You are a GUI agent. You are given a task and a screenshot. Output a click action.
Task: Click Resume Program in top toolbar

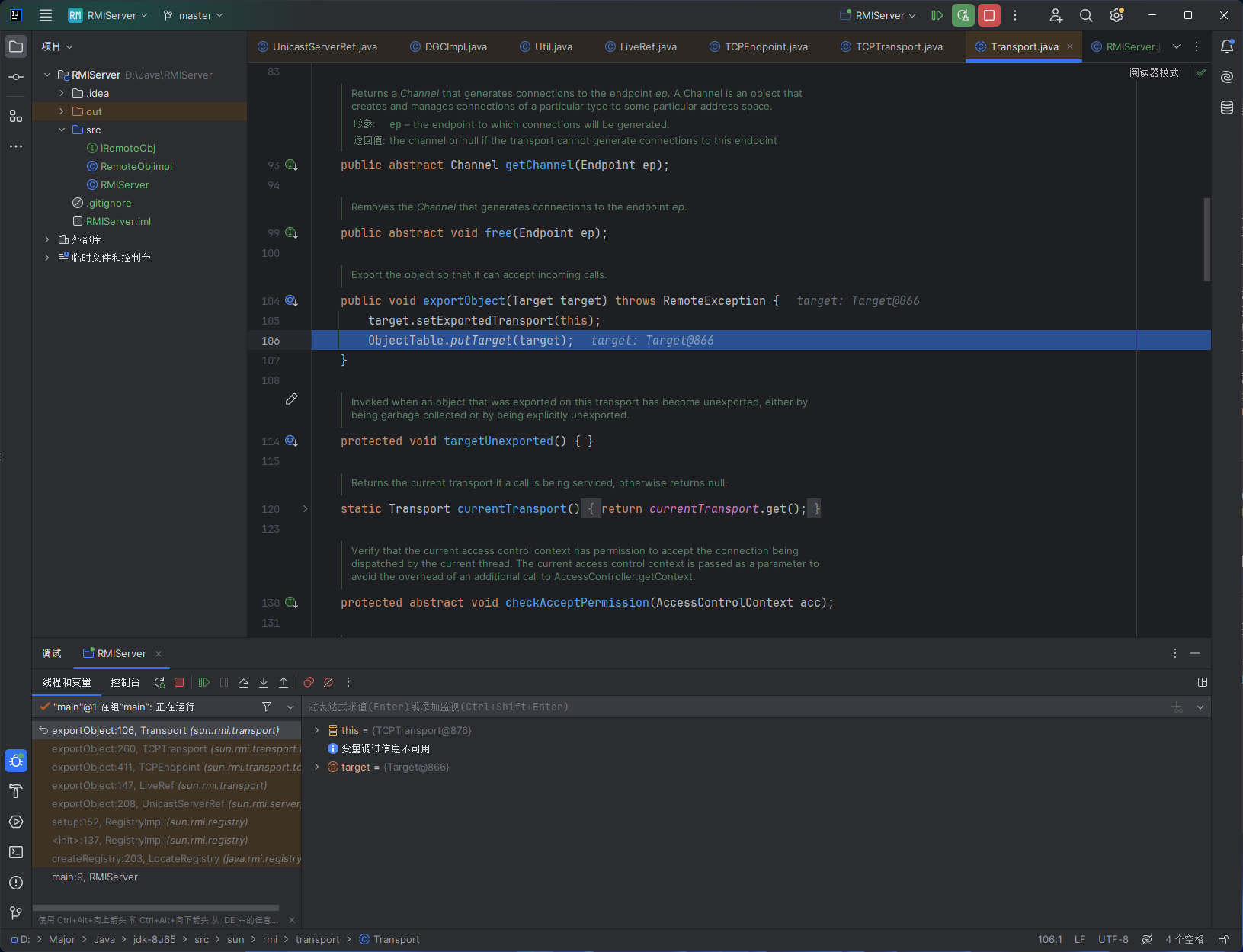937,15
